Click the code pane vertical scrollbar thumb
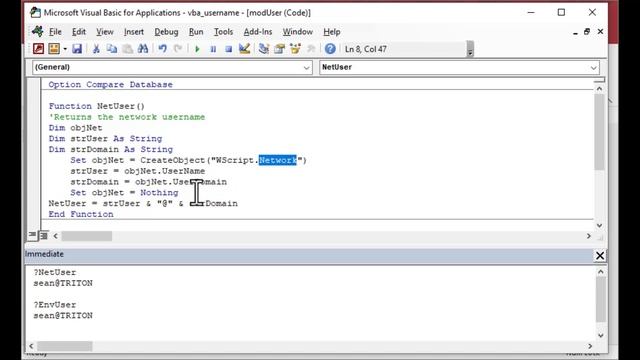The image size is (640, 360). 599,131
